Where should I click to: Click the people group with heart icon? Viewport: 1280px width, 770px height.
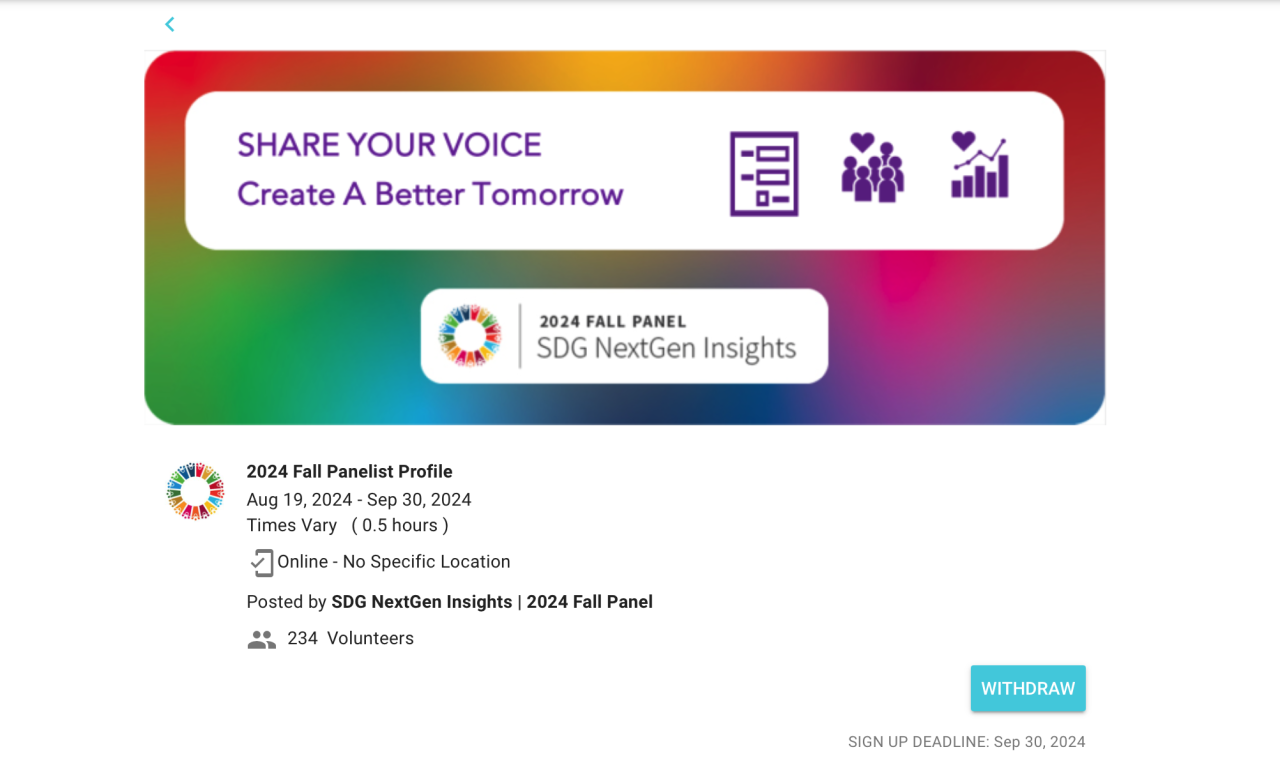click(x=872, y=168)
